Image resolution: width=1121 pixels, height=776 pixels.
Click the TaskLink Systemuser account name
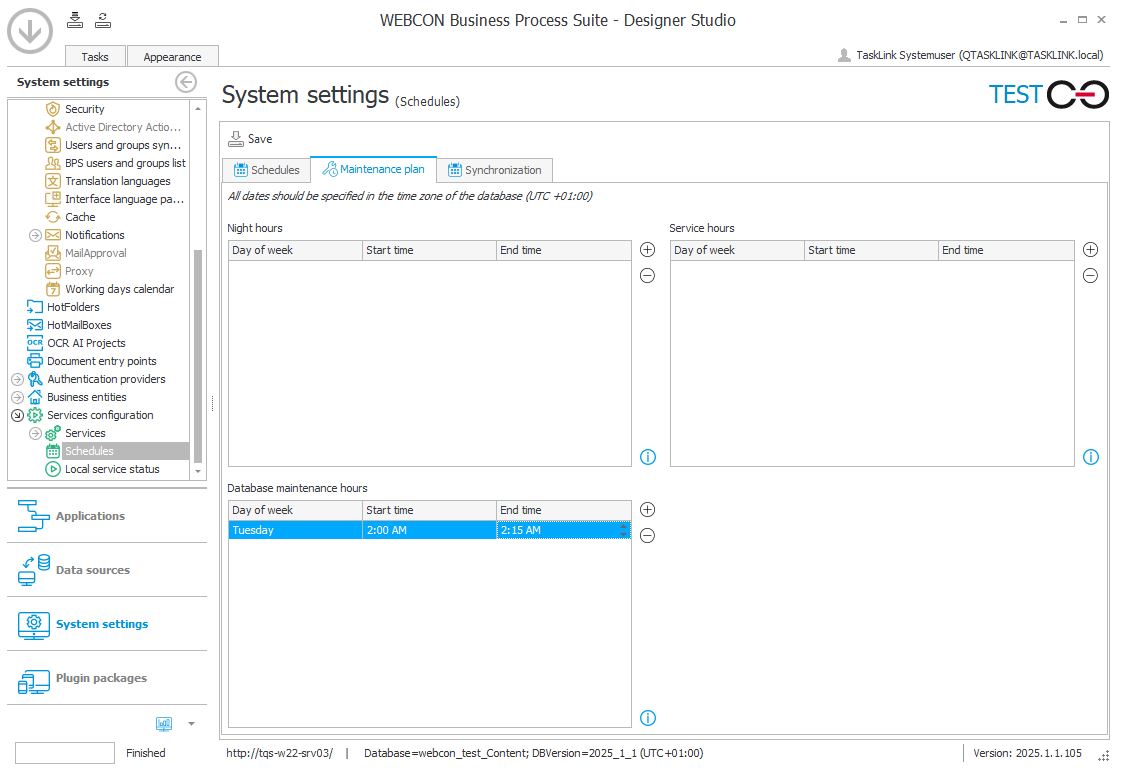(x=979, y=55)
